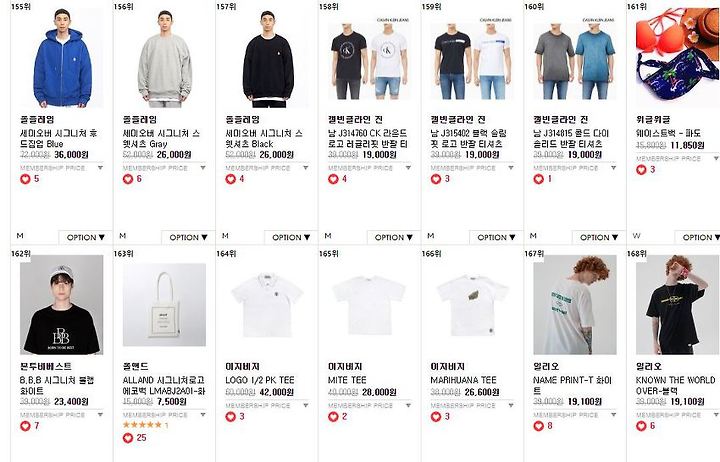Open OPTION dropdown for rank 155 hoodie
The image size is (720, 462).
point(85,237)
